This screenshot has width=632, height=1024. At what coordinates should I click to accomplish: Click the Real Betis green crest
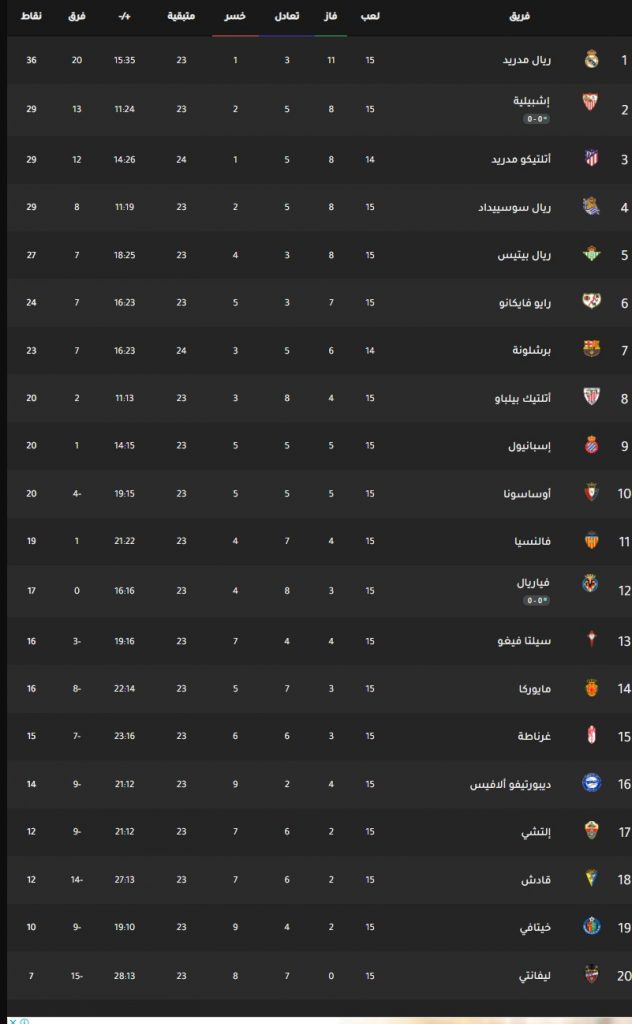coord(592,254)
